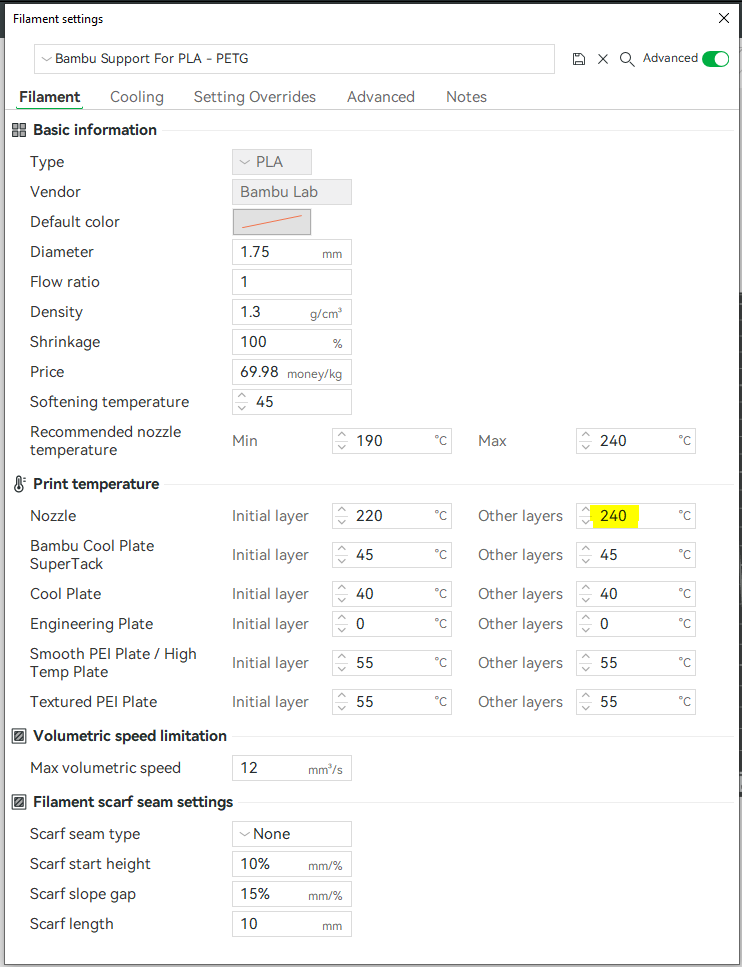Toggle the Advanced mode switch

coord(715,59)
